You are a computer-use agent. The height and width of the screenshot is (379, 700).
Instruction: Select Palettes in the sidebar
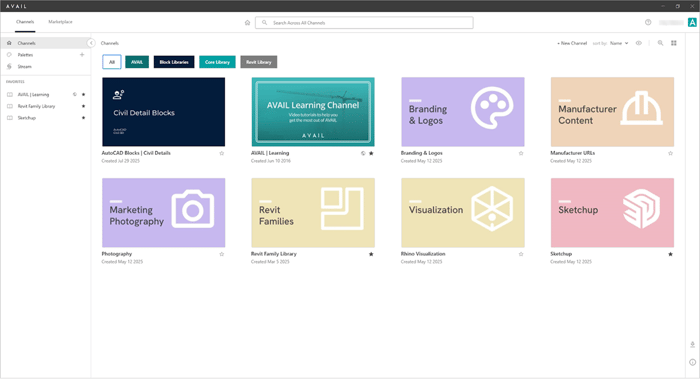[x=25, y=55]
